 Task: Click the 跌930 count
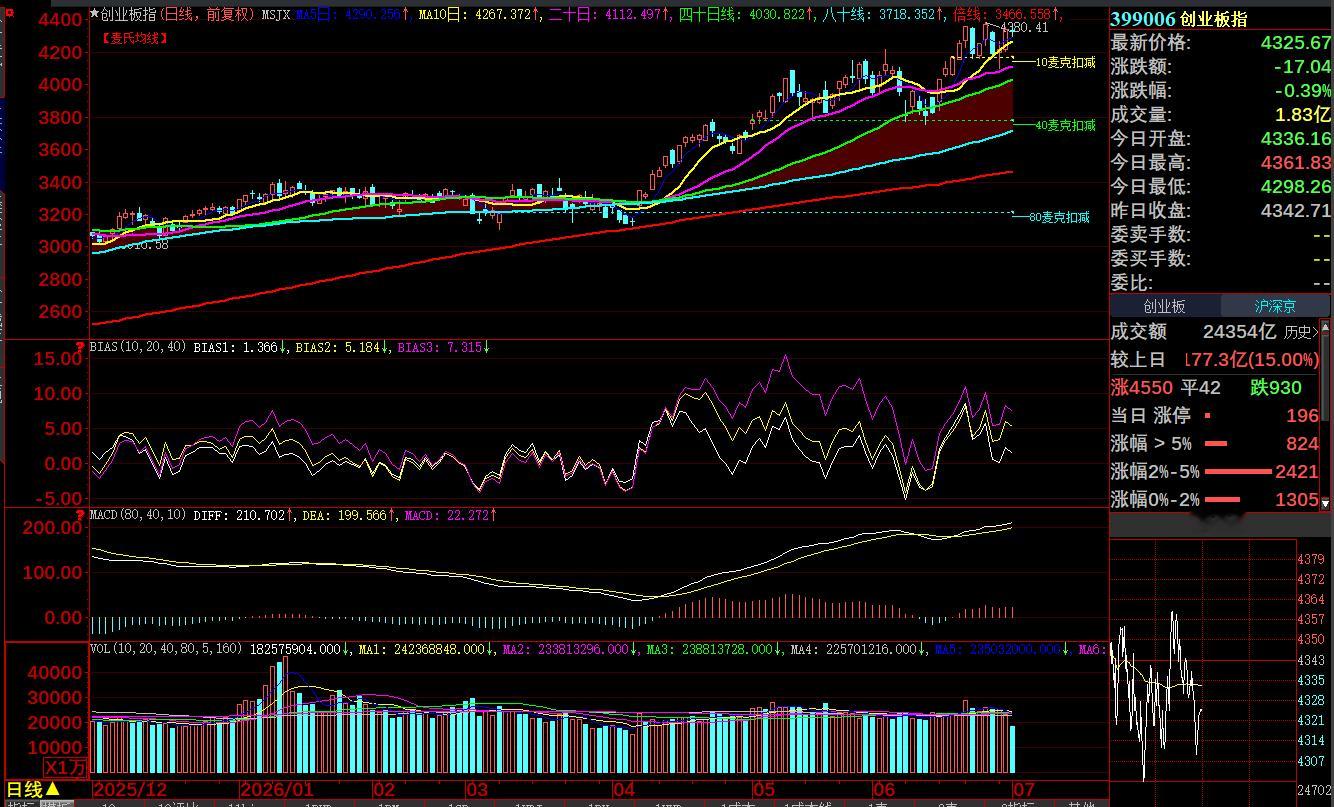point(1276,387)
